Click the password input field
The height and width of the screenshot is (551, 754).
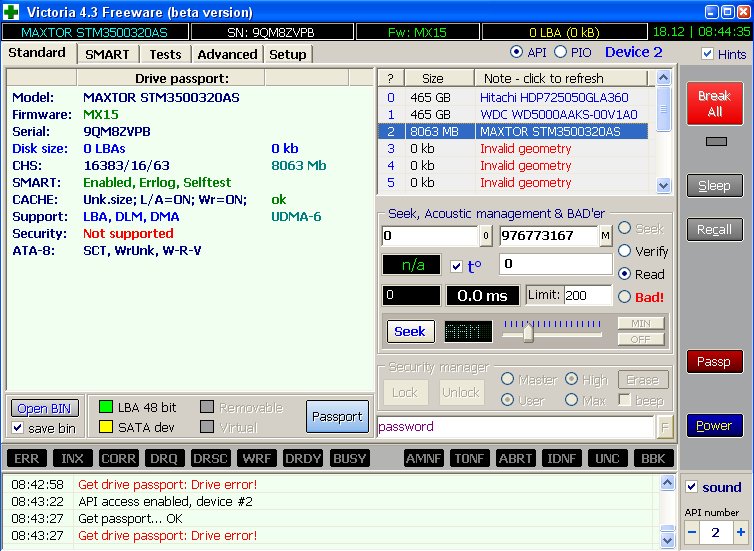pyautogui.click(x=515, y=427)
